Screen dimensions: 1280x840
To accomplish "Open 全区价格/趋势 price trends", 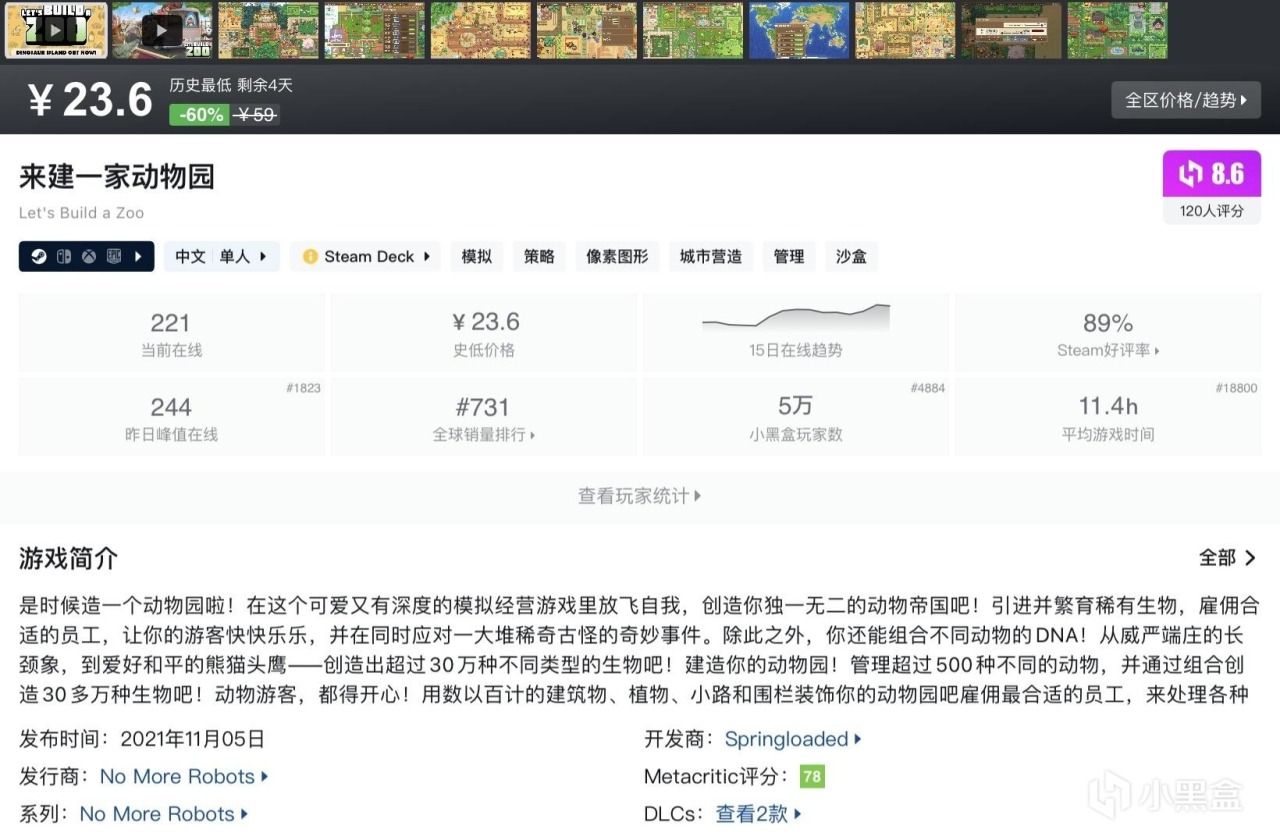I will [x=1186, y=100].
